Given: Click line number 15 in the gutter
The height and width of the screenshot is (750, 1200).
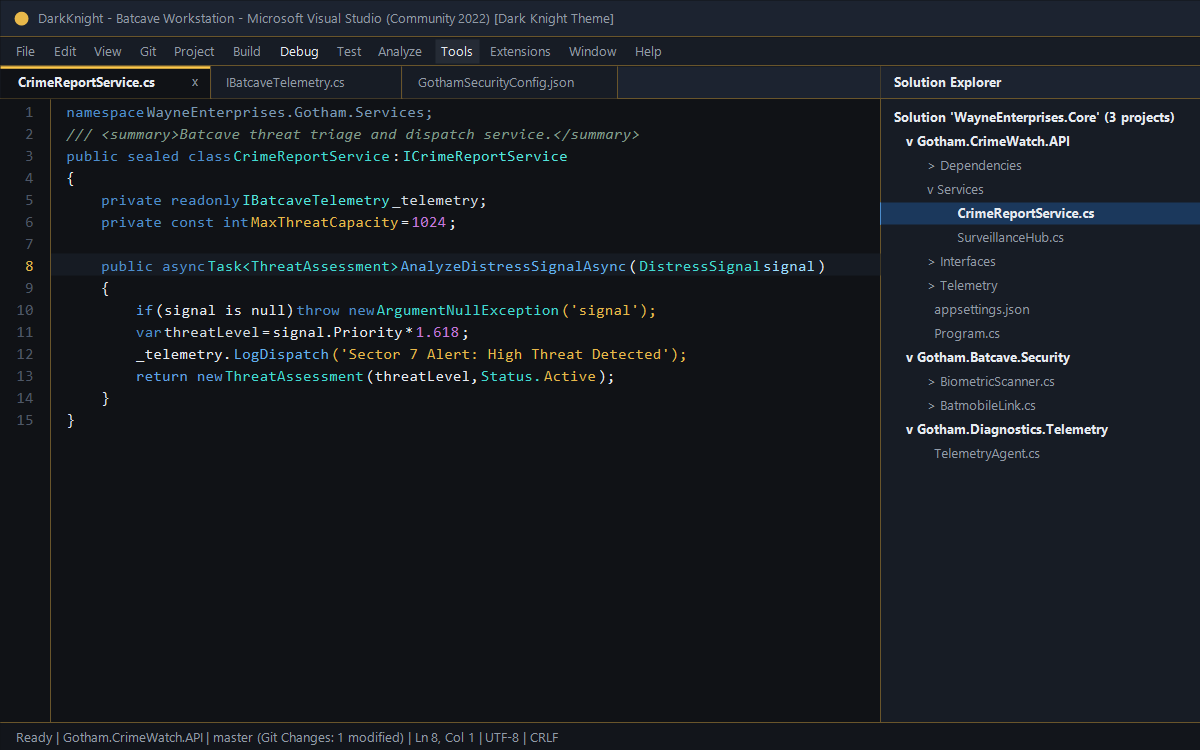Looking at the screenshot, I should [x=26, y=420].
